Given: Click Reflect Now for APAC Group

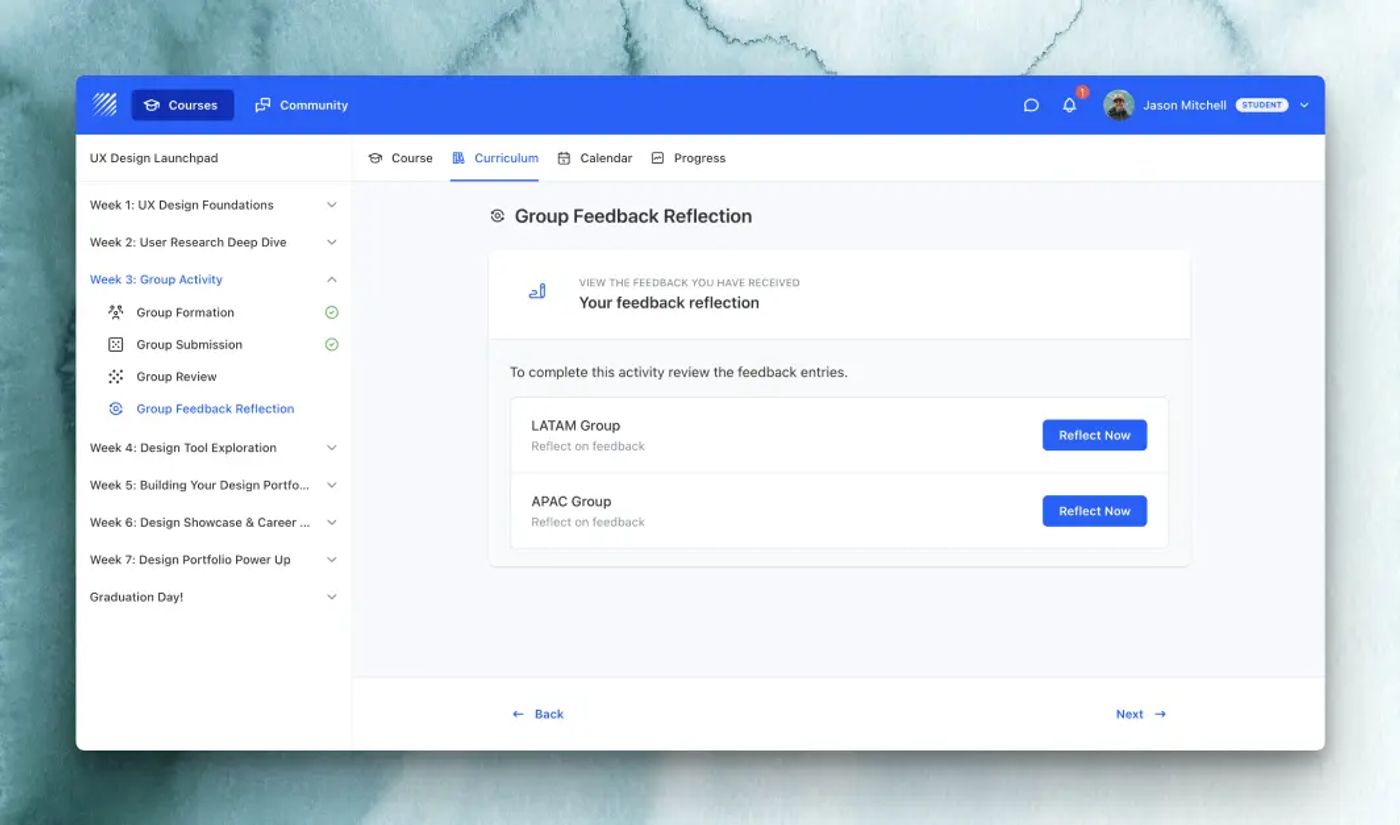Looking at the screenshot, I should [x=1094, y=511].
